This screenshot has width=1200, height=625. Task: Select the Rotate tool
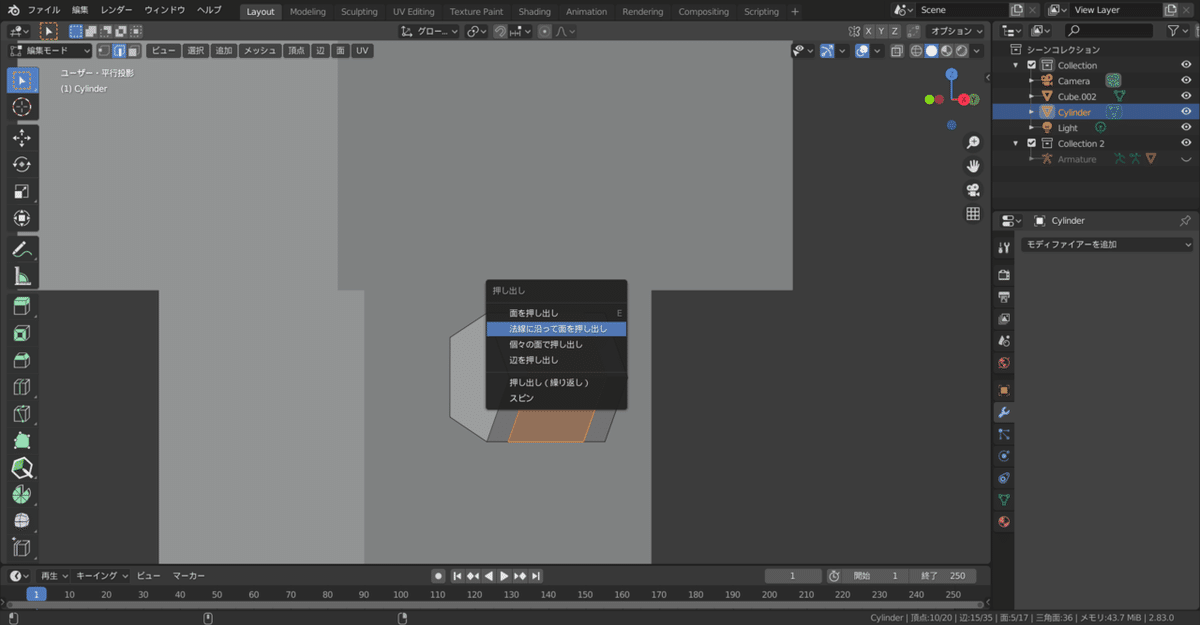pyautogui.click(x=22, y=164)
